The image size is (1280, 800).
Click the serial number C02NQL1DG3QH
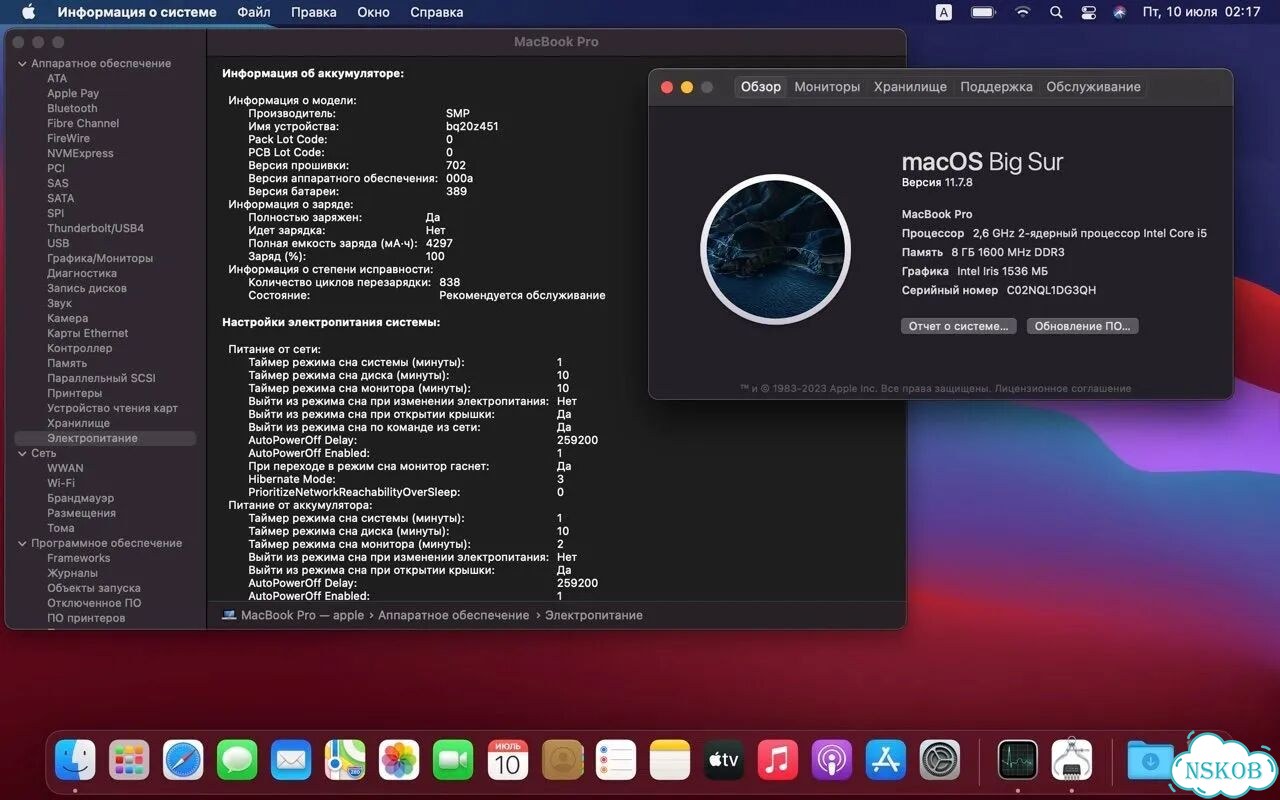[1050, 290]
